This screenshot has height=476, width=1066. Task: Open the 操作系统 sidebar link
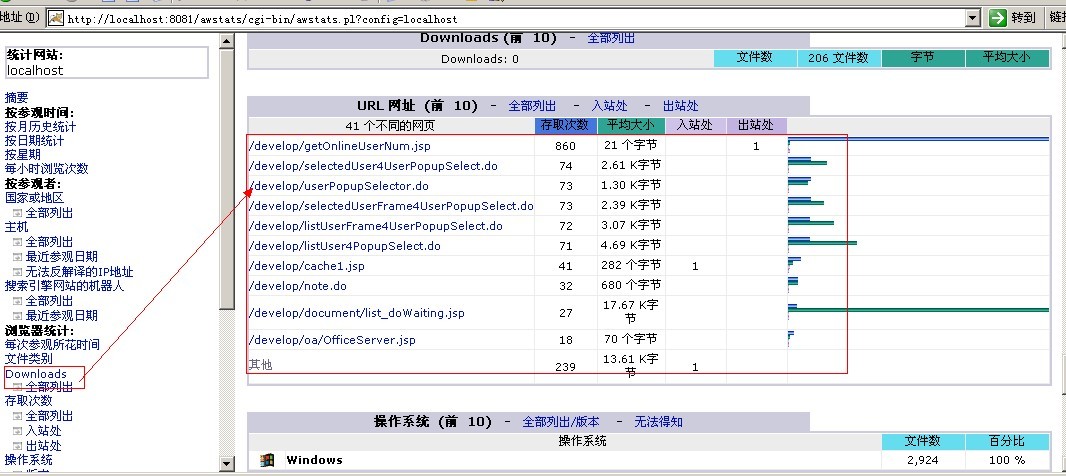coord(29,460)
